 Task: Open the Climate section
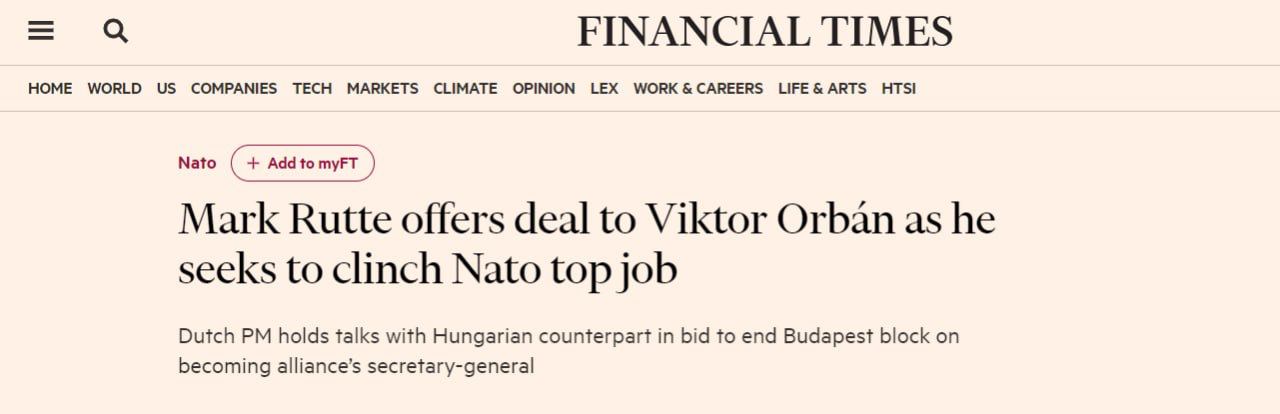click(x=465, y=88)
